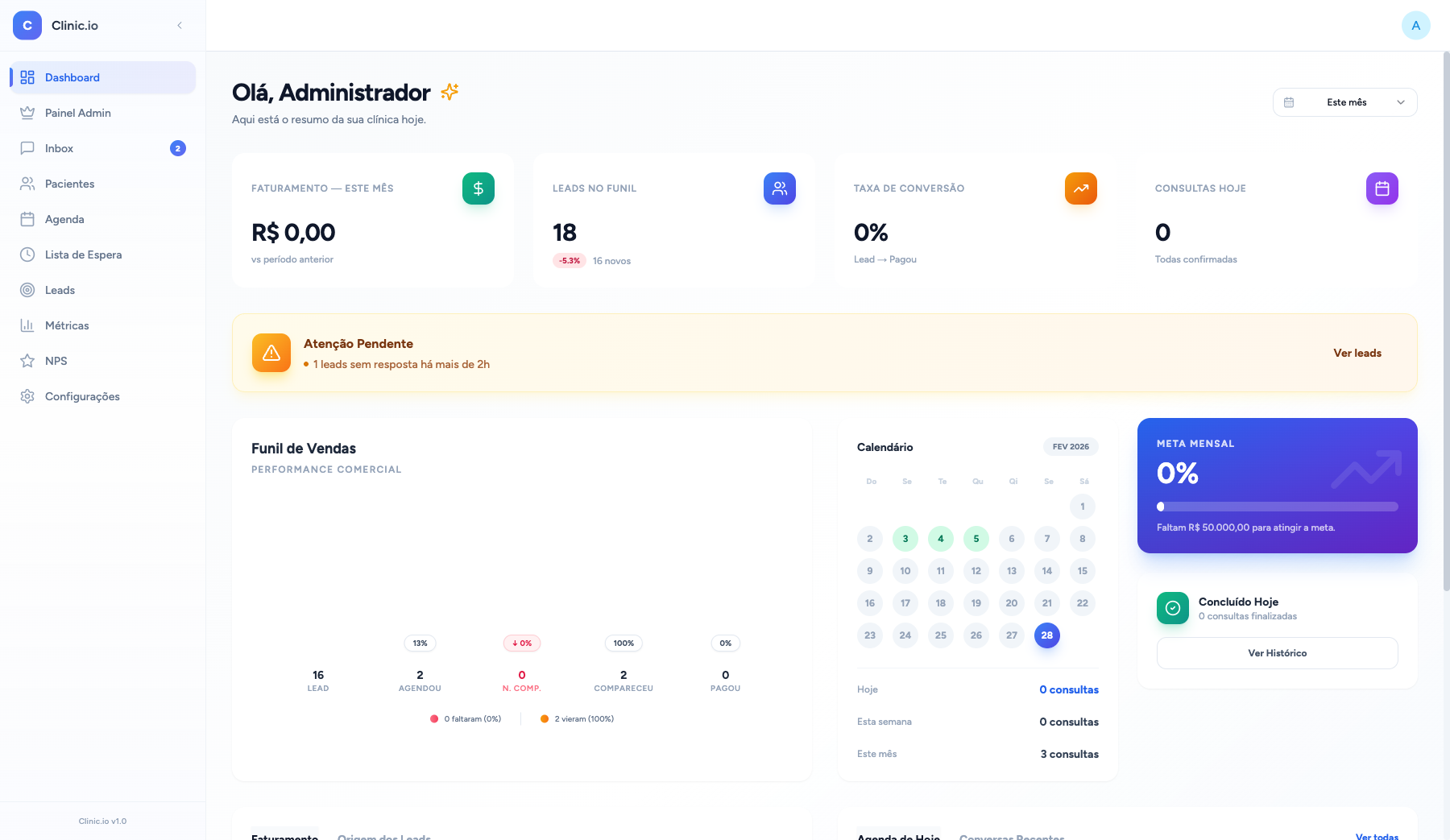Go to Lista de Espera page
This screenshot has height=840, width=1450.
(103, 254)
